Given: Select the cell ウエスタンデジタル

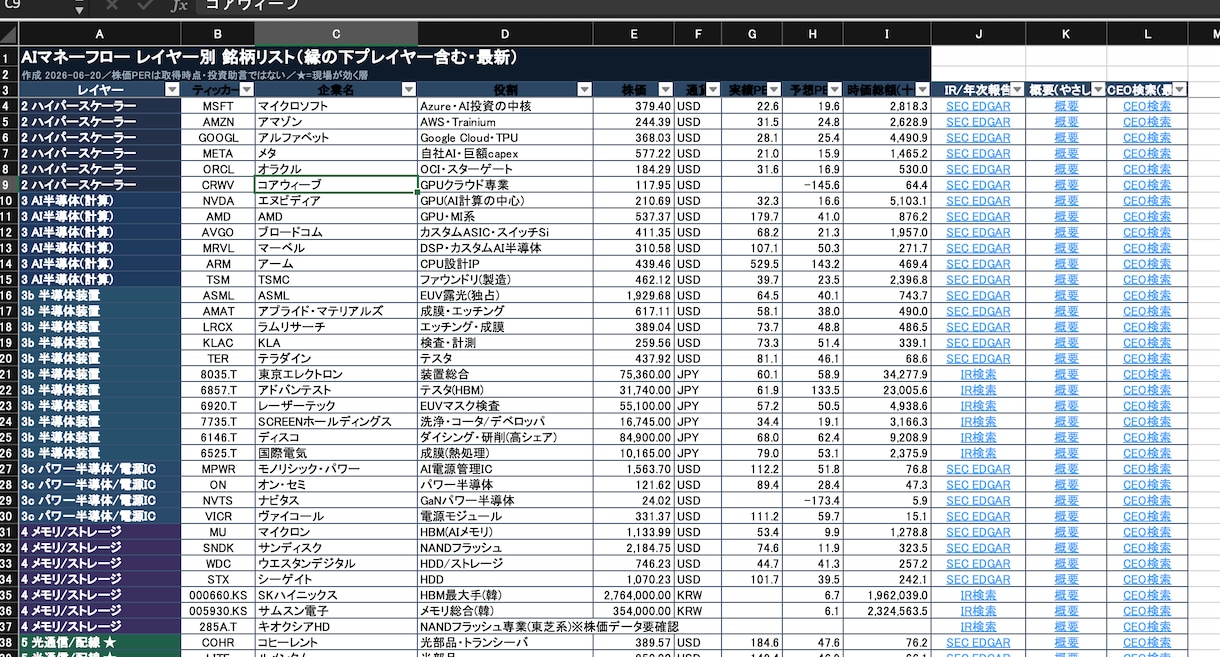Looking at the screenshot, I should tap(336, 564).
